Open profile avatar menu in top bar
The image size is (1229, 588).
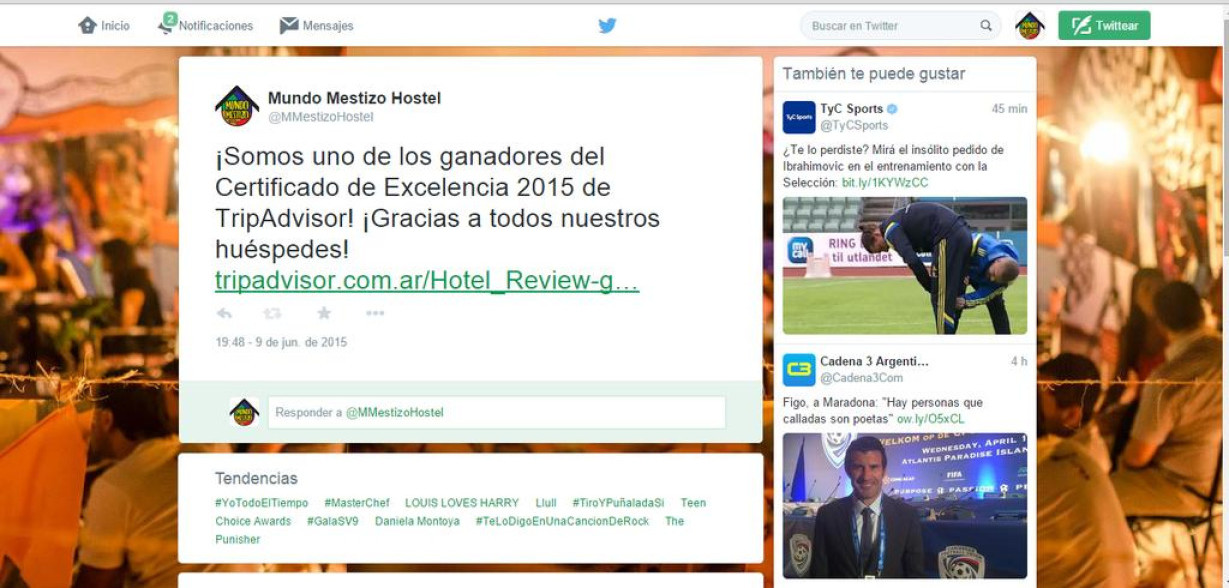pyautogui.click(x=1029, y=26)
